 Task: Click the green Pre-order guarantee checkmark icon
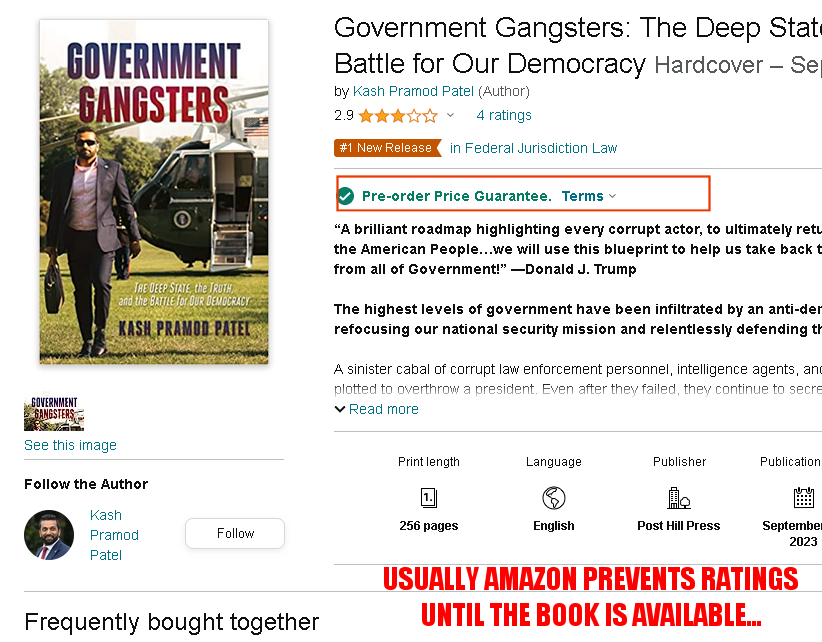click(x=345, y=196)
